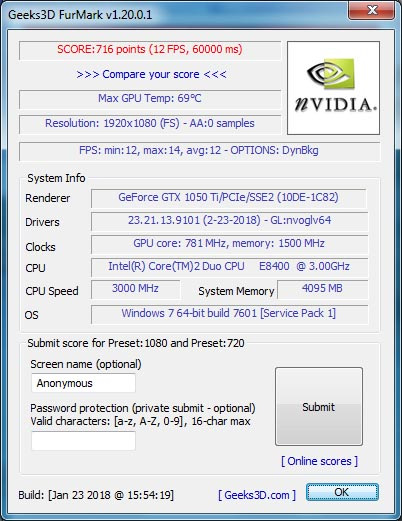The width and height of the screenshot is (402, 521).
Task: Select the SCORE:716 points text
Action: [x=150, y=49]
